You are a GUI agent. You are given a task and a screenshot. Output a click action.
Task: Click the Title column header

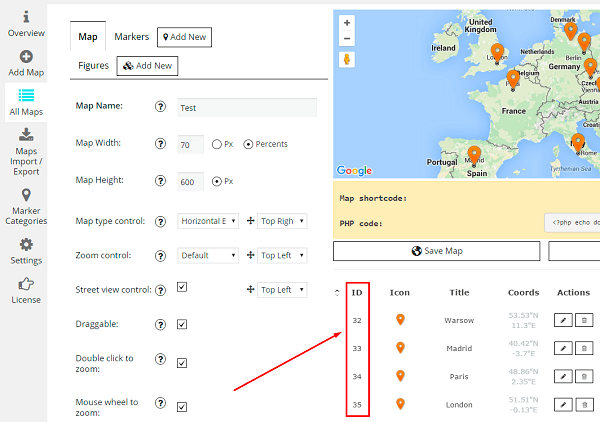coord(459,293)
